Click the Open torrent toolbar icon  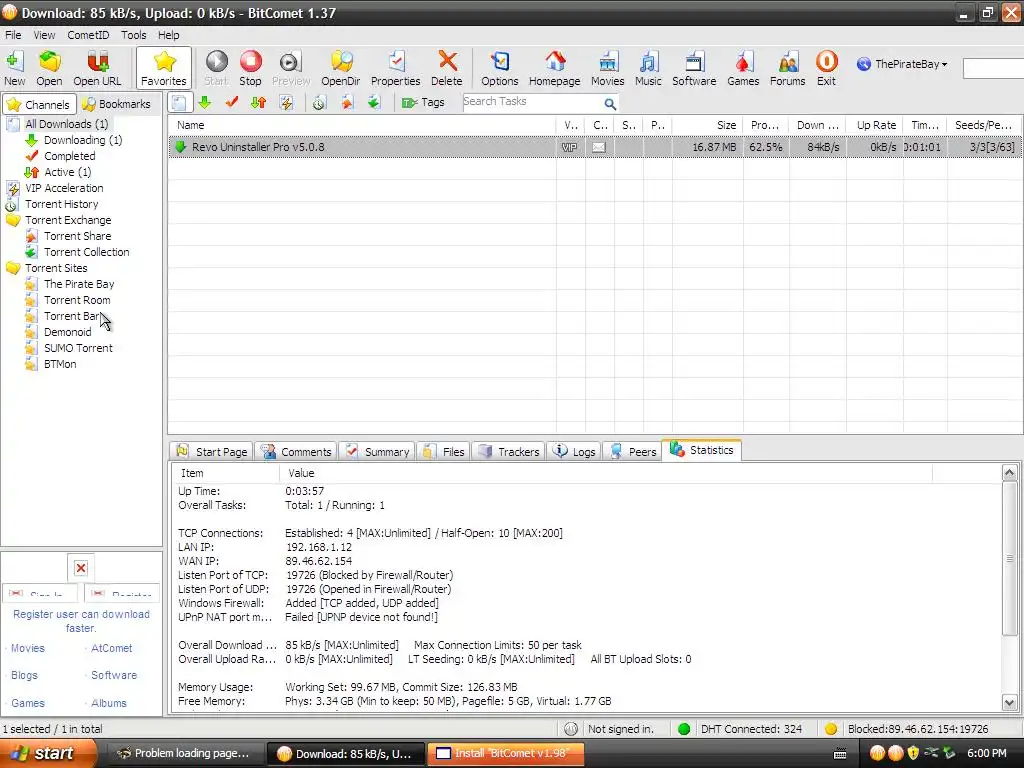pyautogui.click(x=49, y=68)
